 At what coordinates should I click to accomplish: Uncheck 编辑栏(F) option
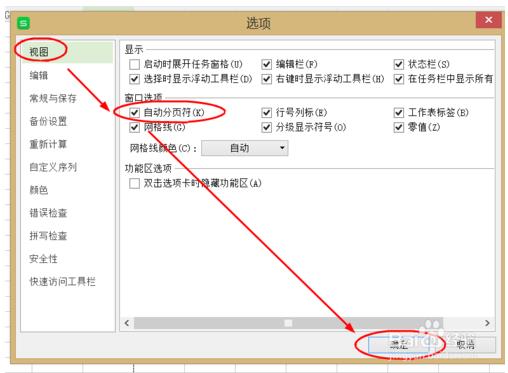click(x=266, y=64)
